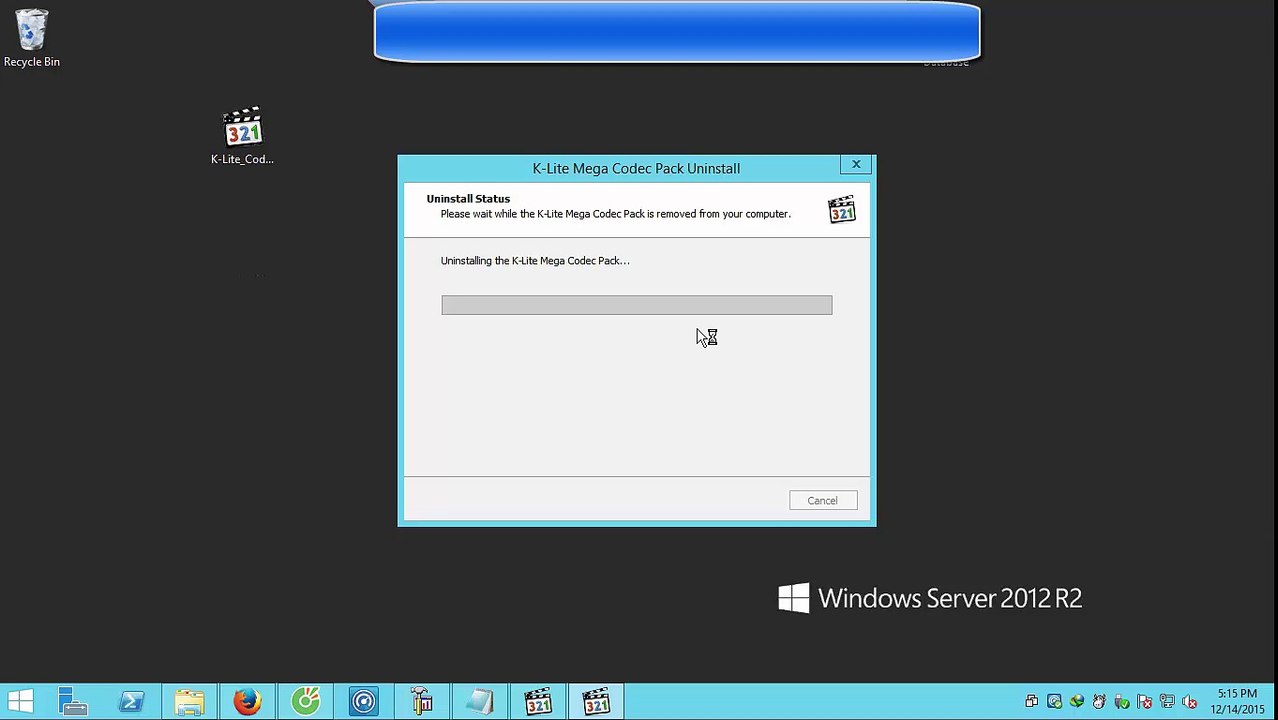Launch Firefox from the taskbar
The width and height of the screenshot is (1278, 720).
click(x=247, y=702)
